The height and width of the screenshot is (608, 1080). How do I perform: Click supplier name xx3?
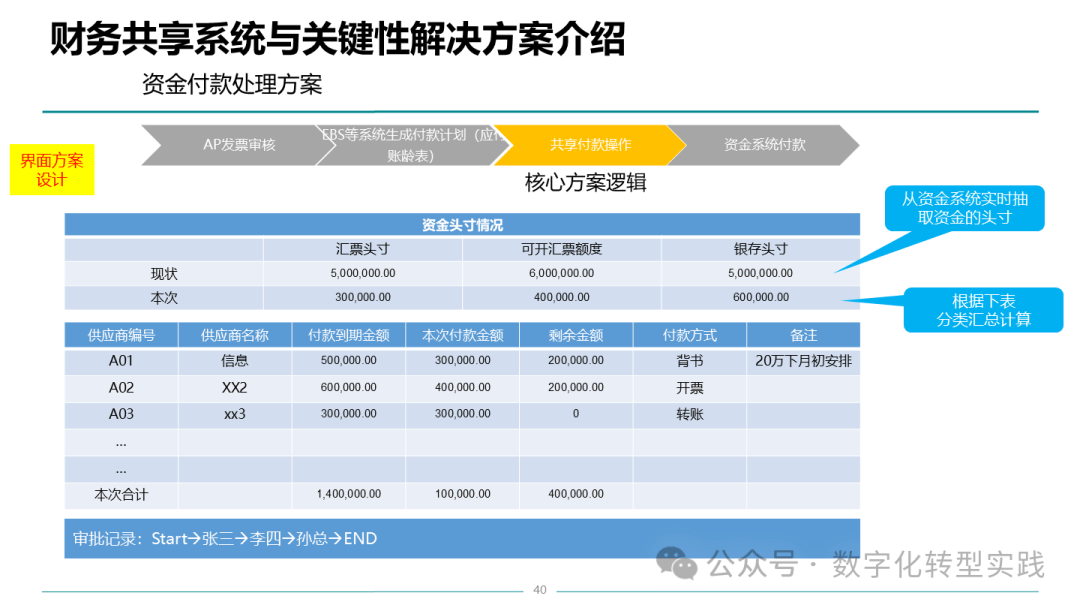click(x=235, y=414)
